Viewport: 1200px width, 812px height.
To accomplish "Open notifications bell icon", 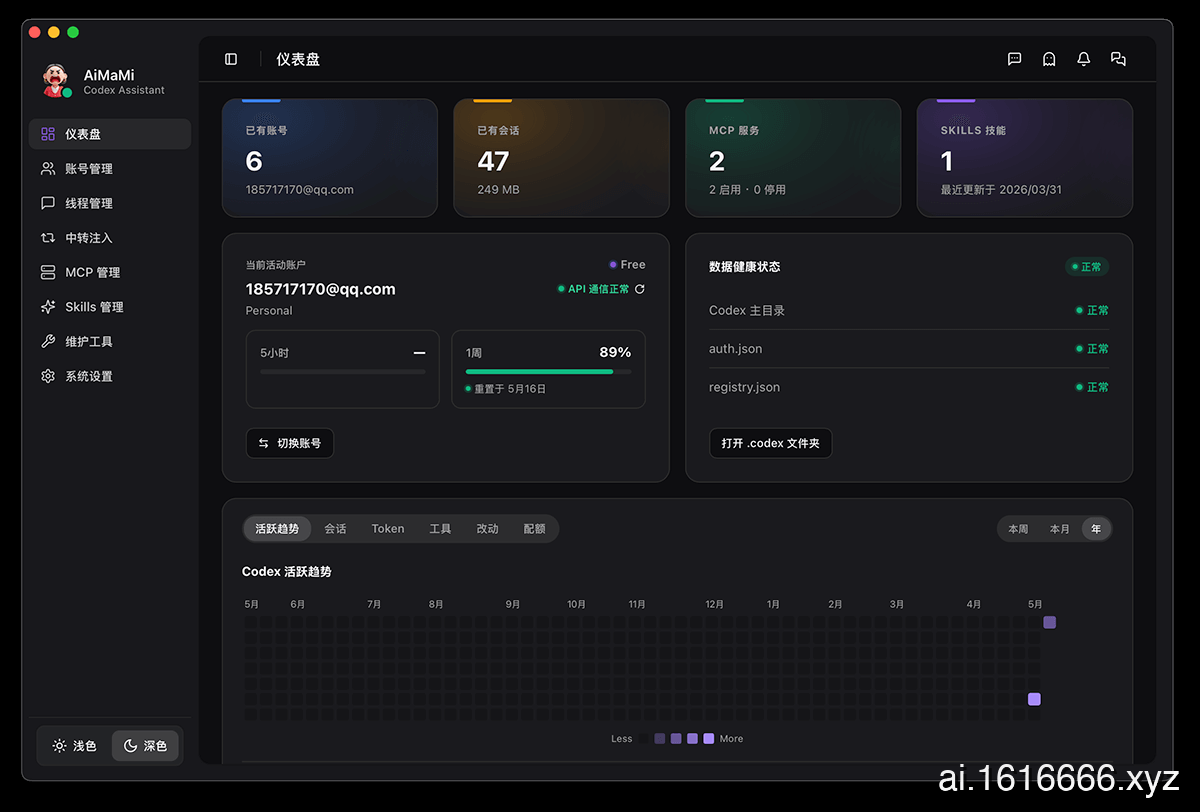I will (x=1083, y=59).
